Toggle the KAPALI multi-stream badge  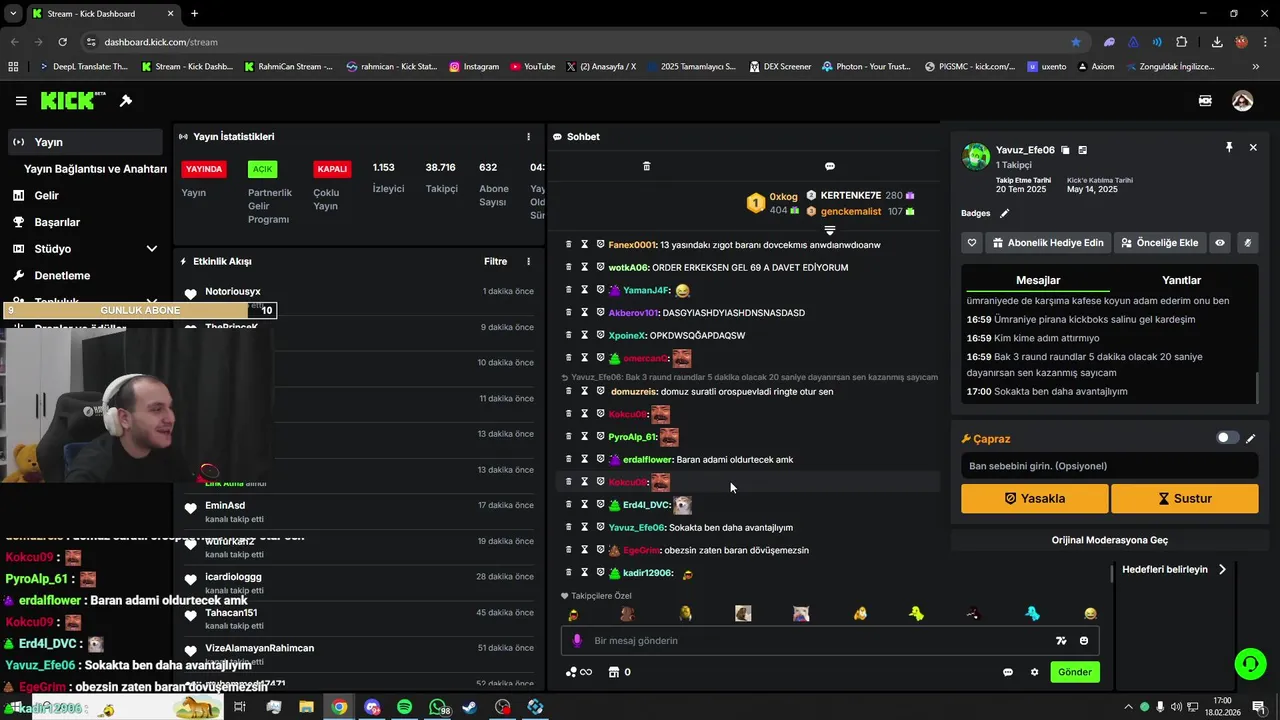coord(332,169)
